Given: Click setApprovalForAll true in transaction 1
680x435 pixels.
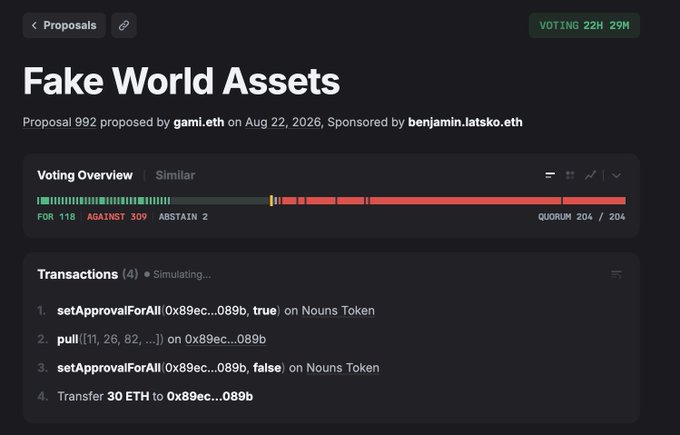Looking at the screenshot, I should click(x=169, y=311).
